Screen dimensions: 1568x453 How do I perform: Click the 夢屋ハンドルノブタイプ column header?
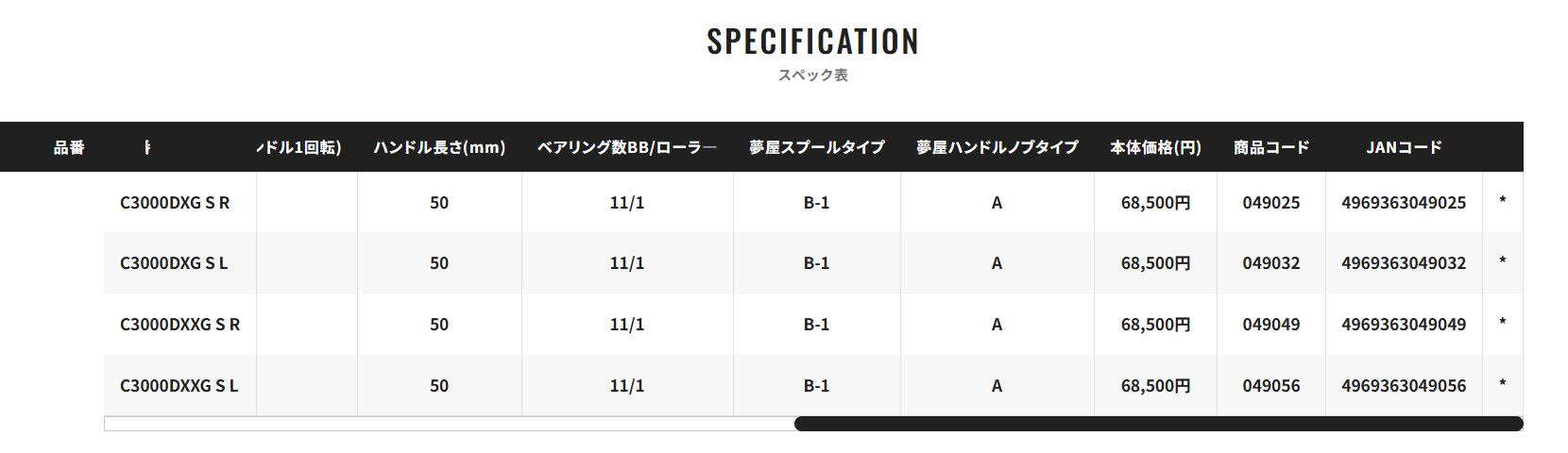coord(997,147)
